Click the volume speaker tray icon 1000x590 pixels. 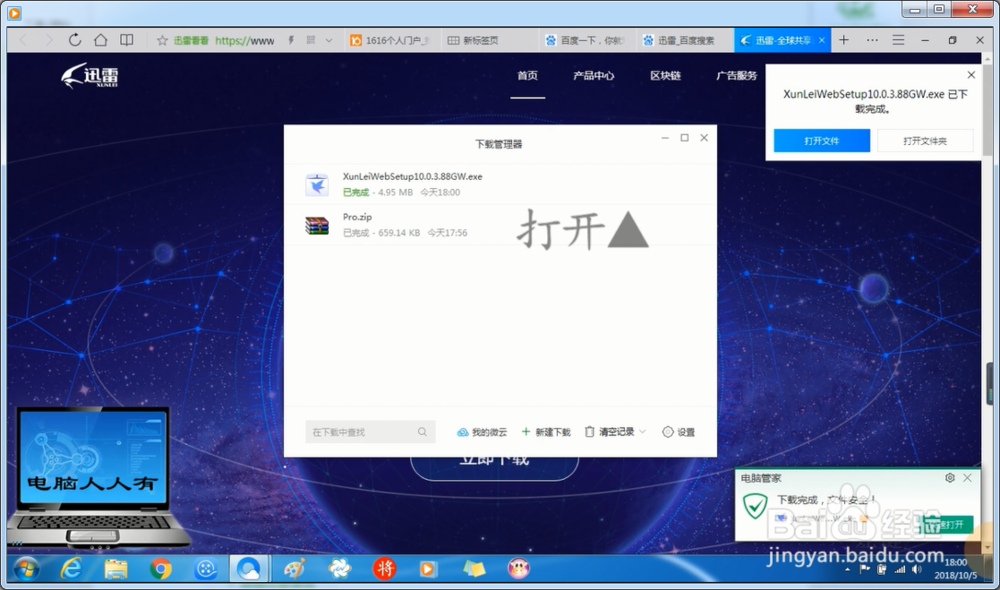(916, 569)
